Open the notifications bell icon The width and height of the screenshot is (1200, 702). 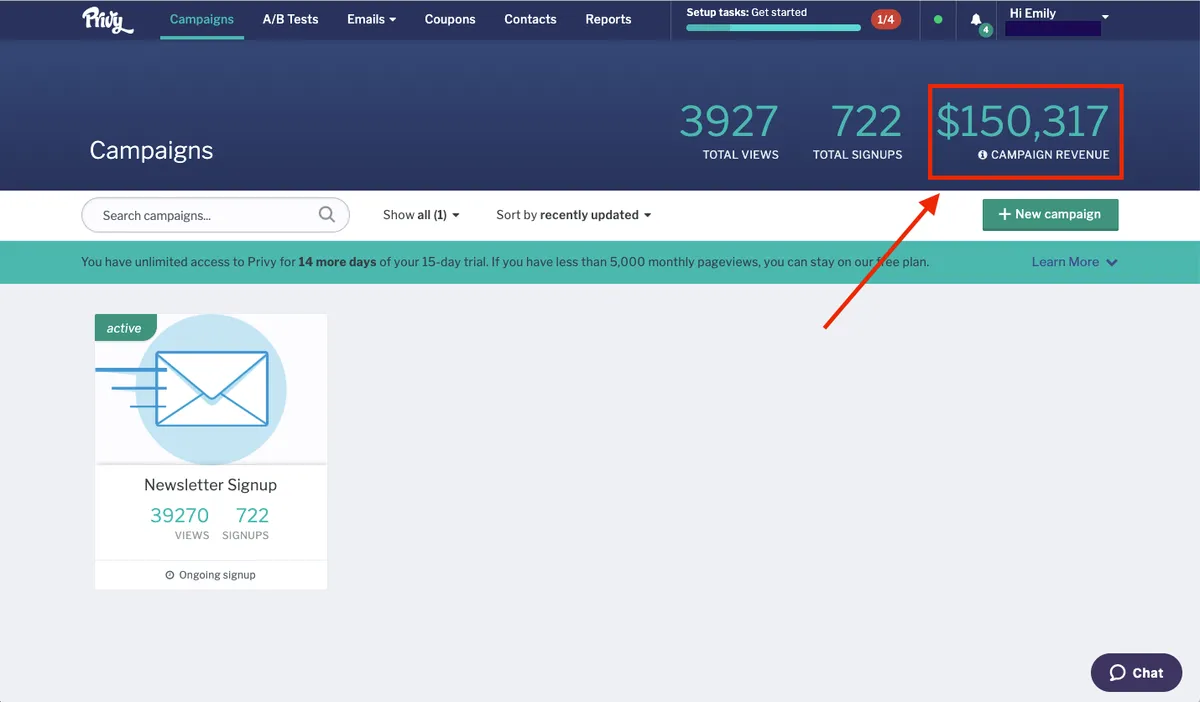[x=976, y=19]
